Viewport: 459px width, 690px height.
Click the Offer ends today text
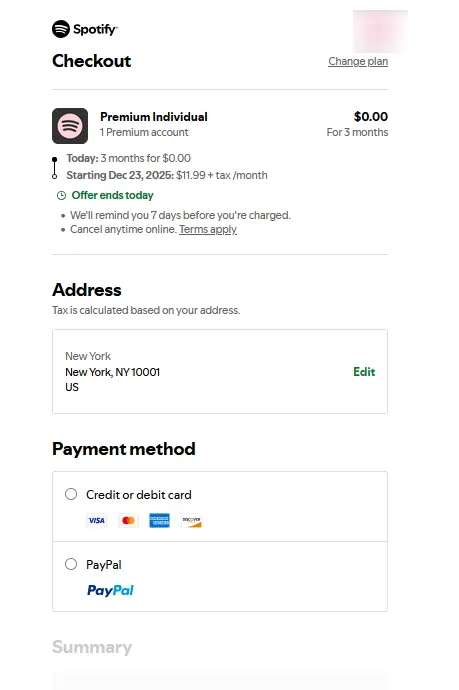point(113,195)
